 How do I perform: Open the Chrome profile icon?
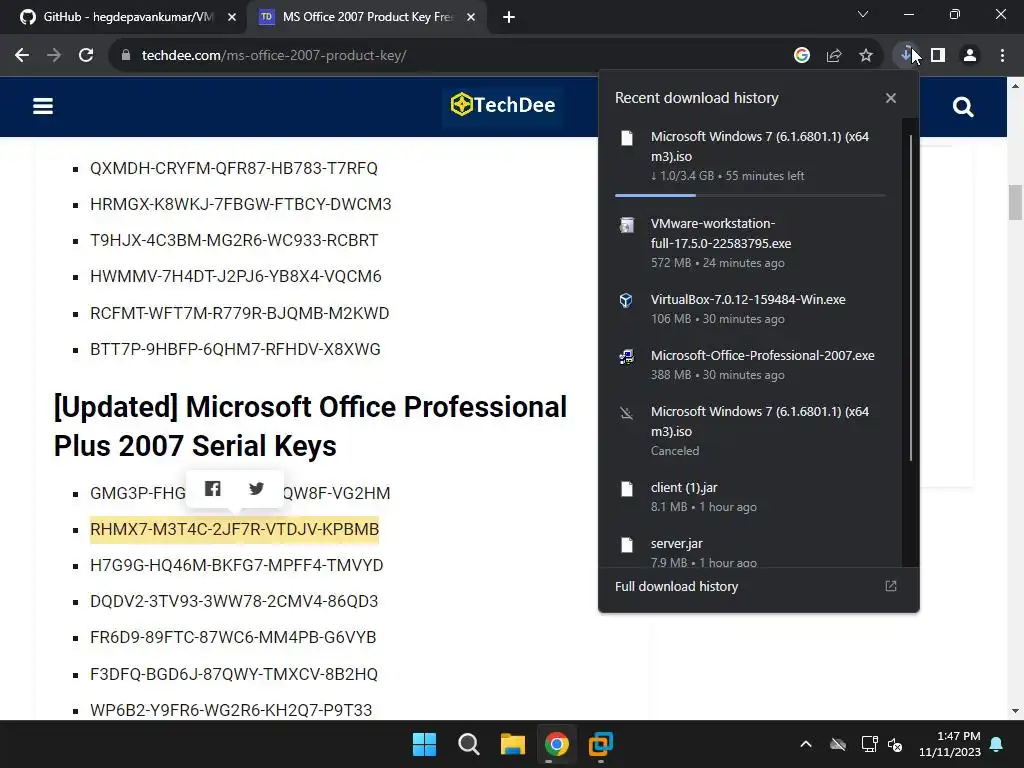(970, 56)
